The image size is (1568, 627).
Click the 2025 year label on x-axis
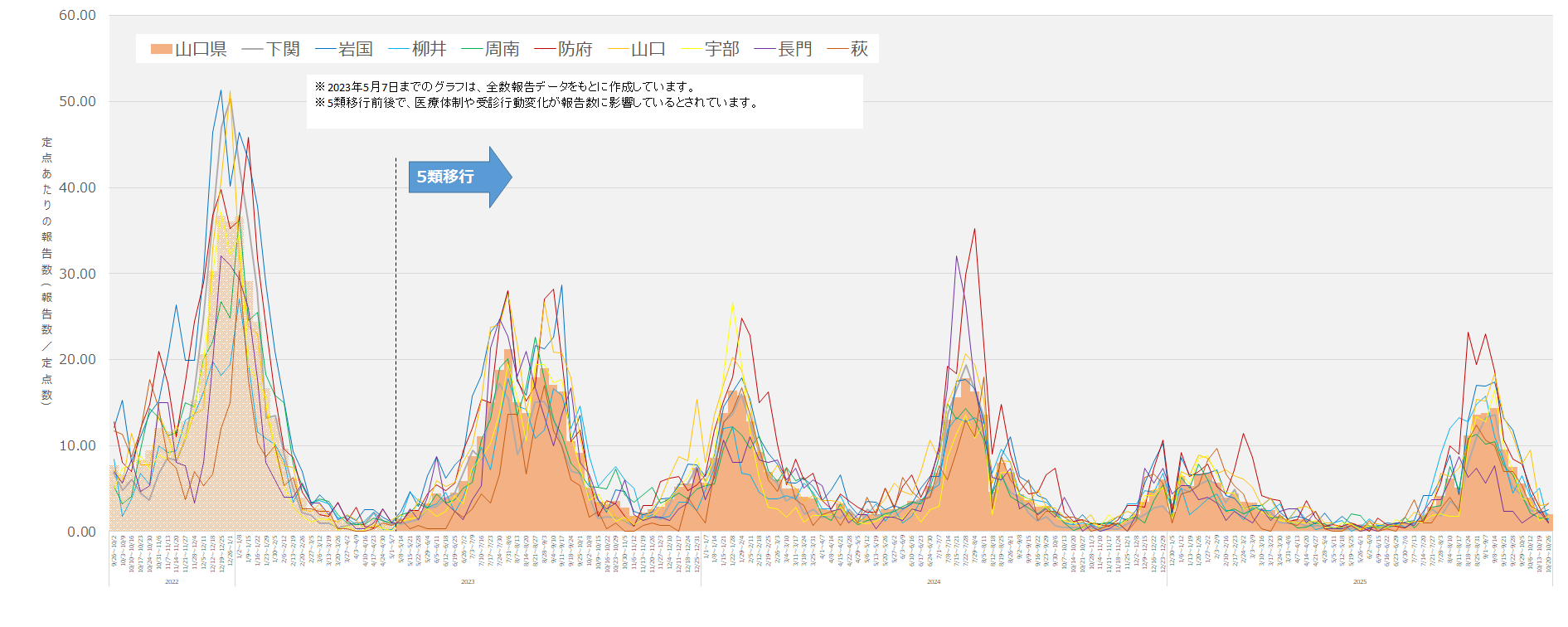pyautogui.click(x=1360, y=582)
